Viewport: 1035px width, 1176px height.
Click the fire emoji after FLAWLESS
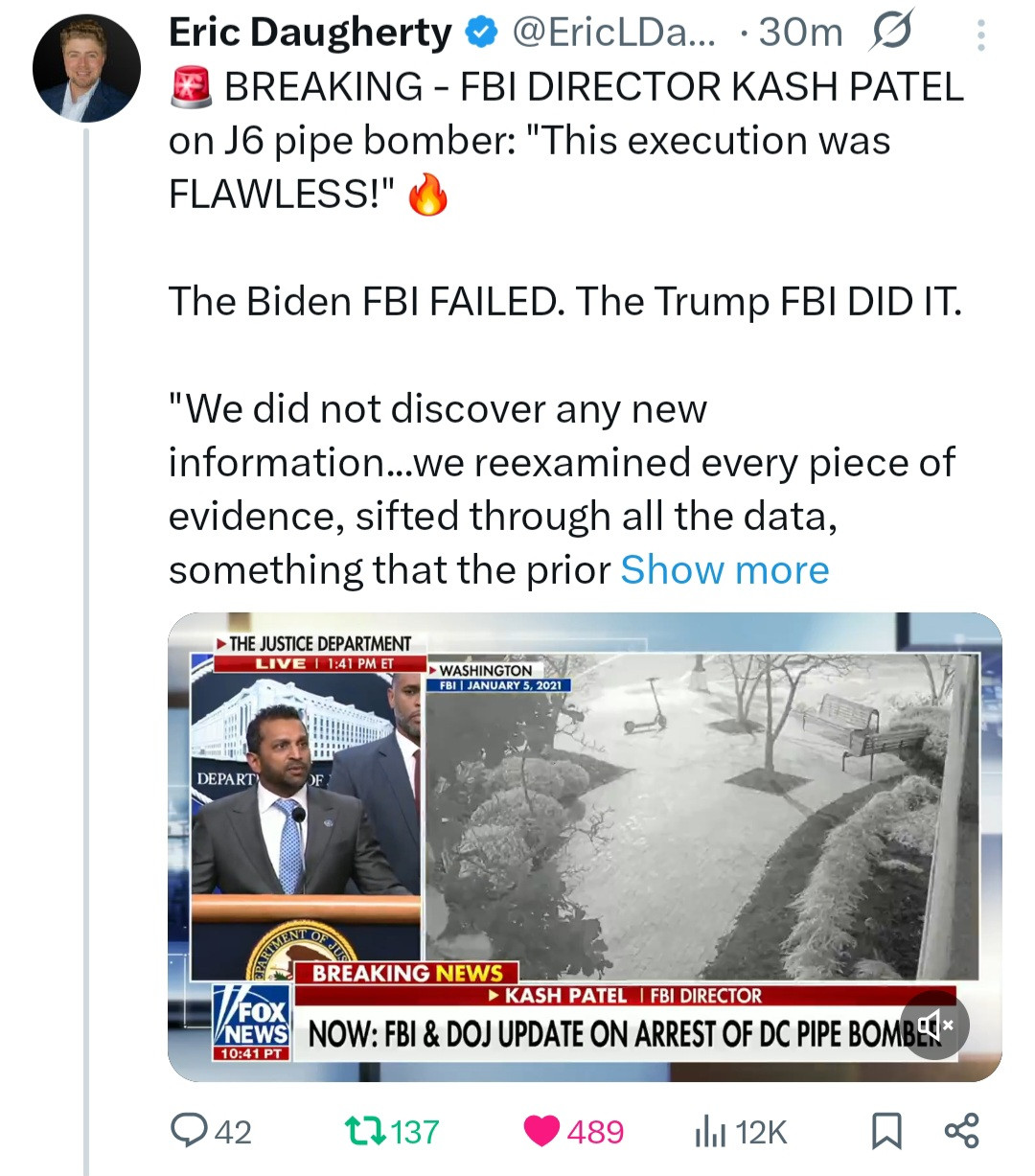point(427,196)
